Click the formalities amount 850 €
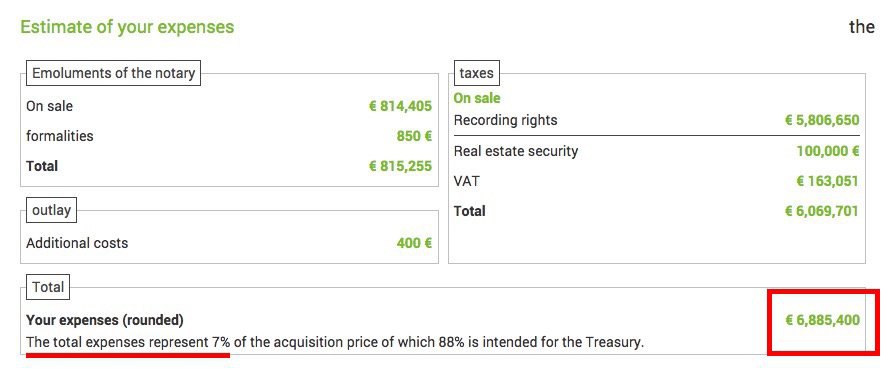Image resolution: width=892 pixels, height=378 pixels. [414, 137]
